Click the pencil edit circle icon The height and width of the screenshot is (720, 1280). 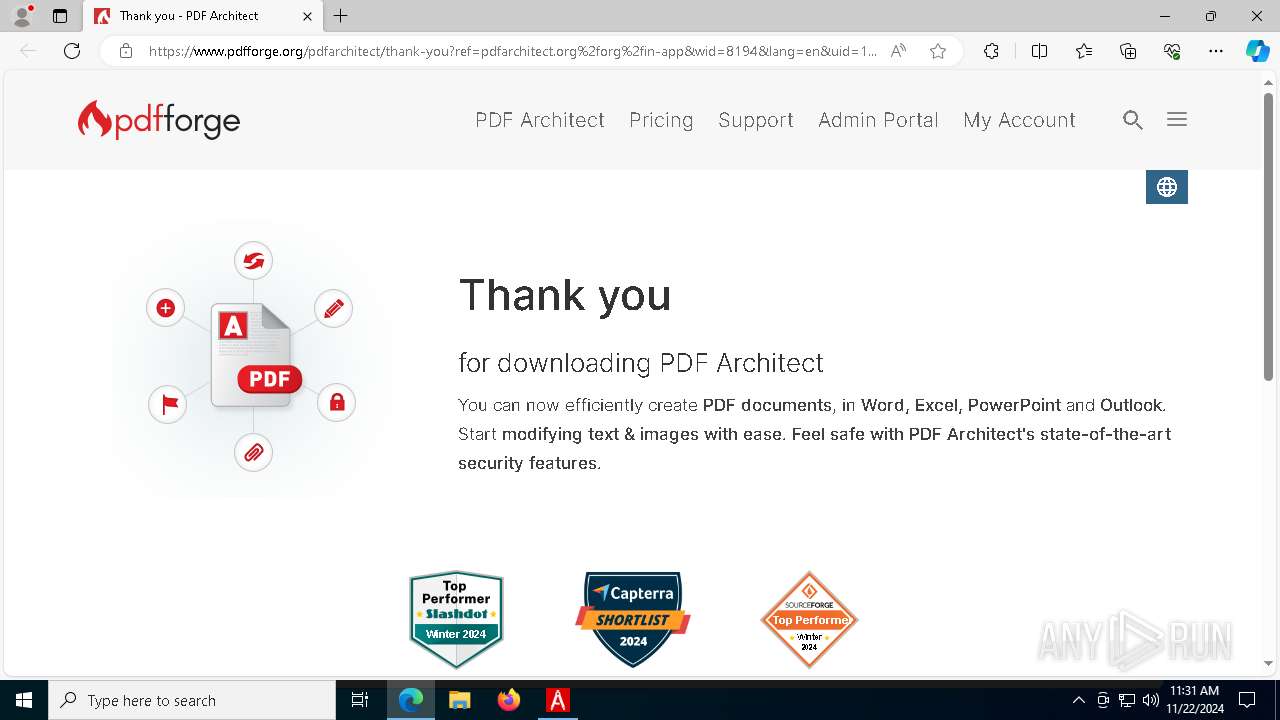click(334, 308)
